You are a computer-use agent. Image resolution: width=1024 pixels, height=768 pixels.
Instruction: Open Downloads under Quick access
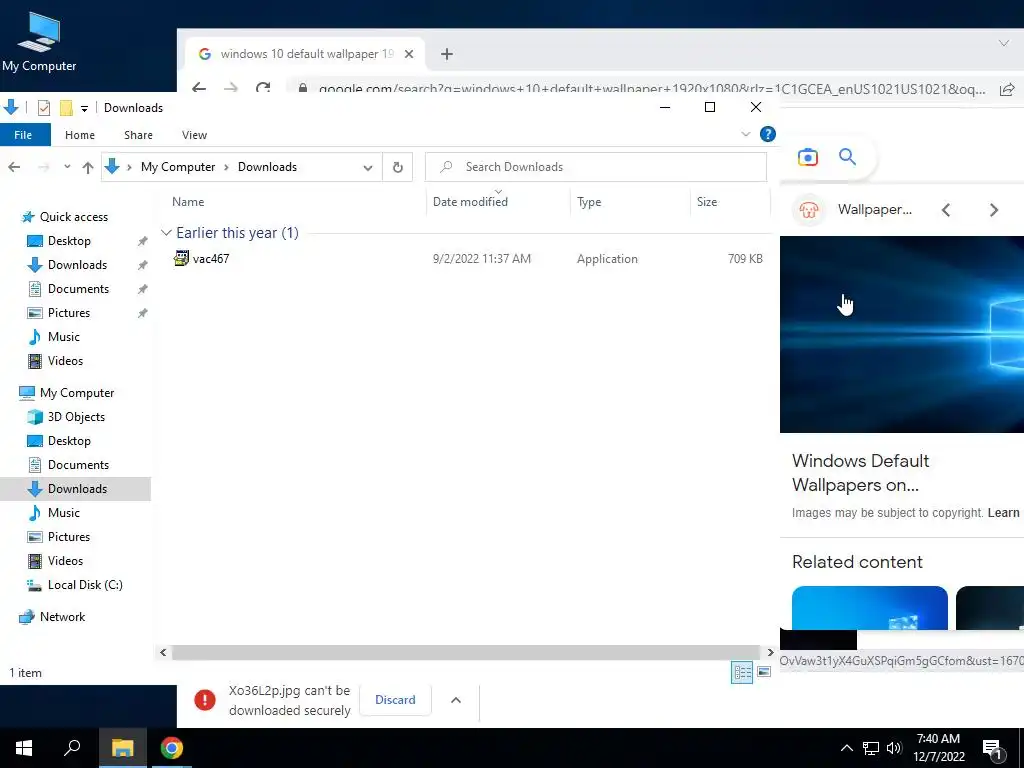click(77, 265)
